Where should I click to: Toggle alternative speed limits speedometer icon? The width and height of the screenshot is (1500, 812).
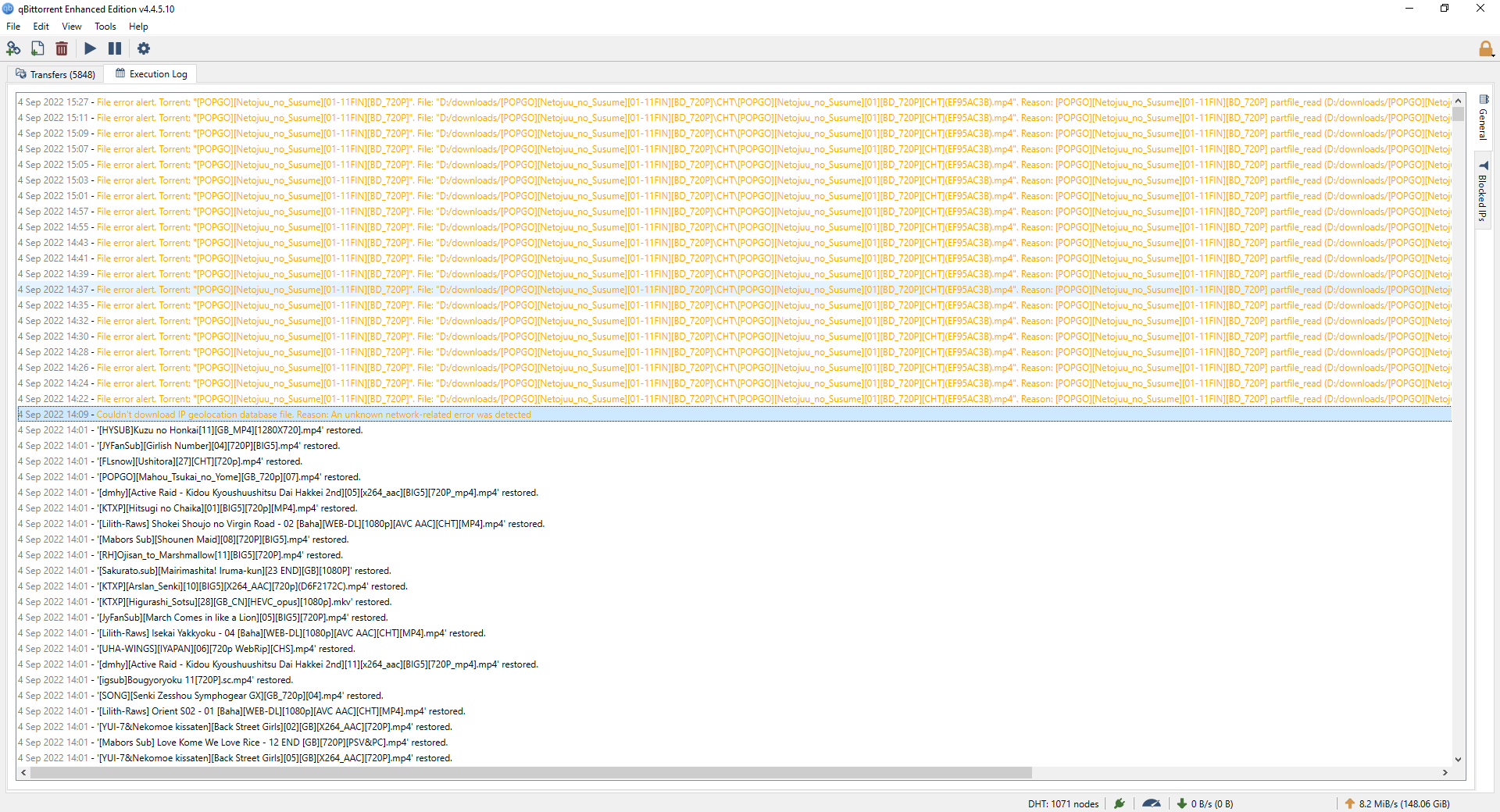[1152, 803]
